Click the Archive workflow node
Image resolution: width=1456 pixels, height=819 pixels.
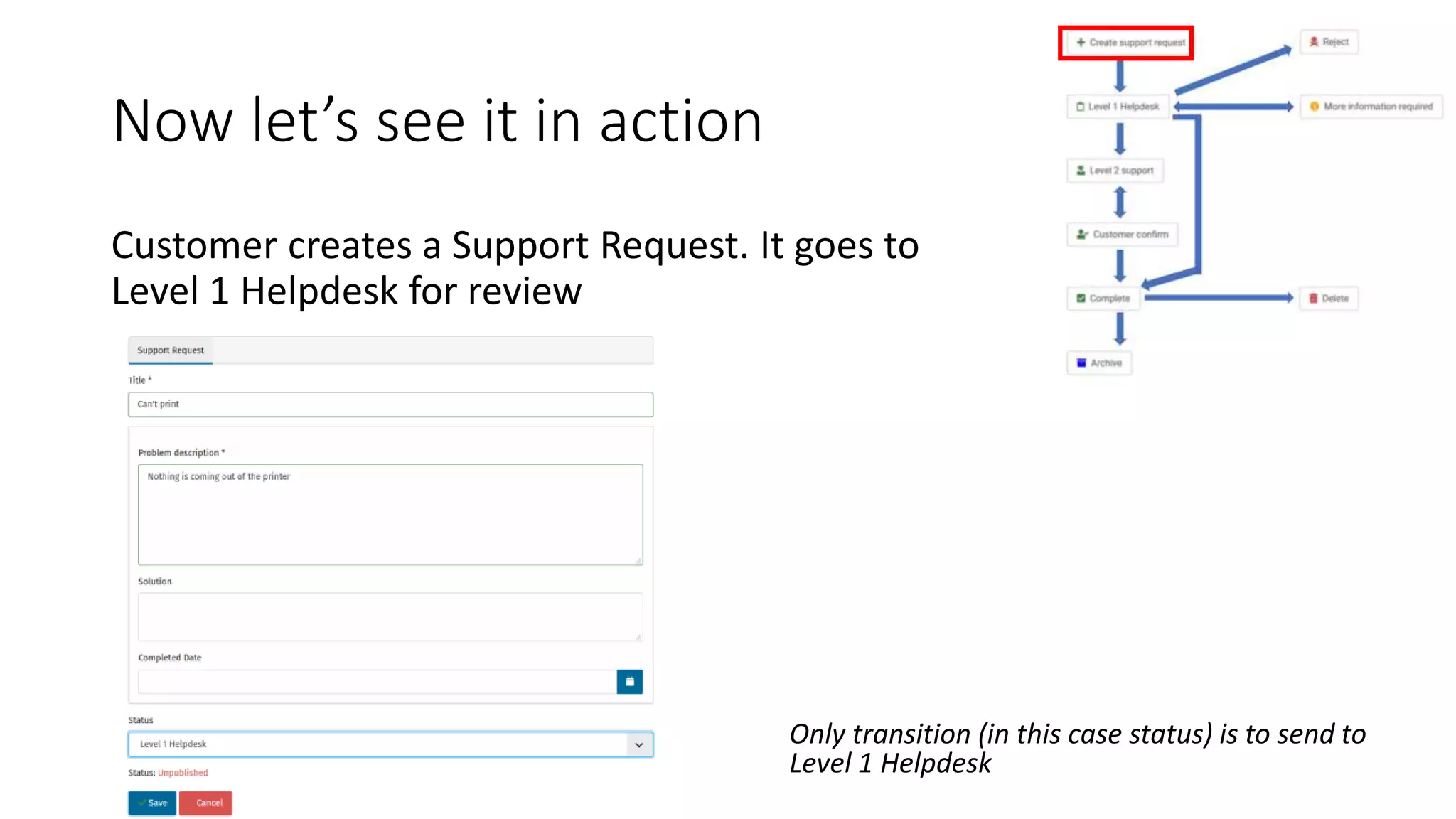(1099, 363)
